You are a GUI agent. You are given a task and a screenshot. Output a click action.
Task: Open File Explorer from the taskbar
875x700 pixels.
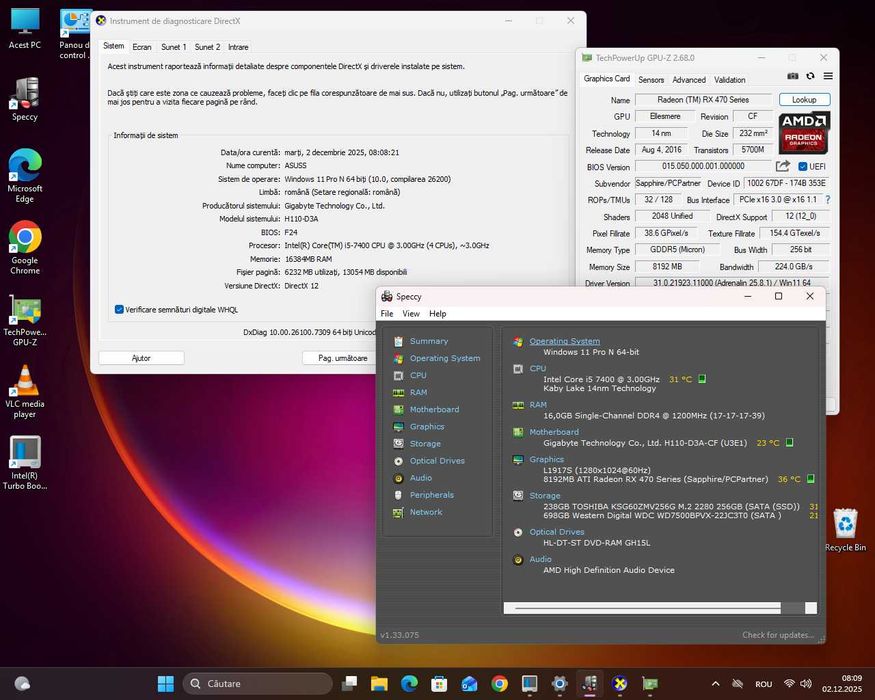click(379, 683)
